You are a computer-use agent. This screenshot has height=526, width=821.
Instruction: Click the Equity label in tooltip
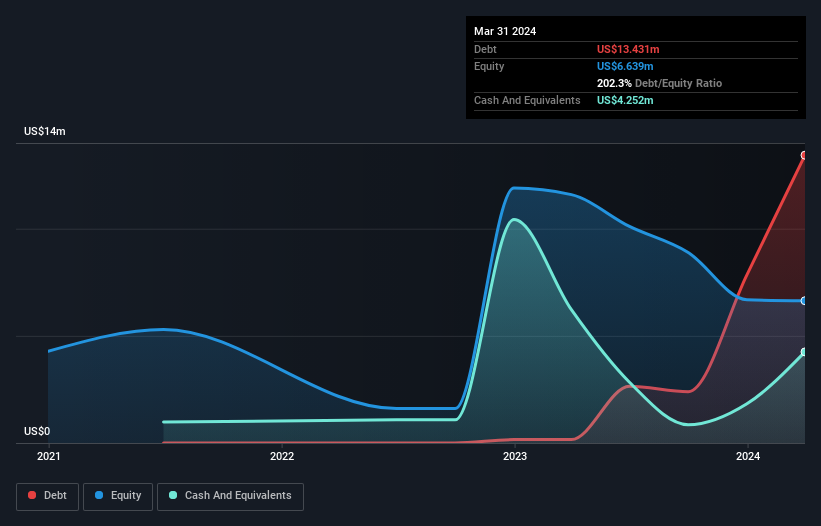(489, 66)
